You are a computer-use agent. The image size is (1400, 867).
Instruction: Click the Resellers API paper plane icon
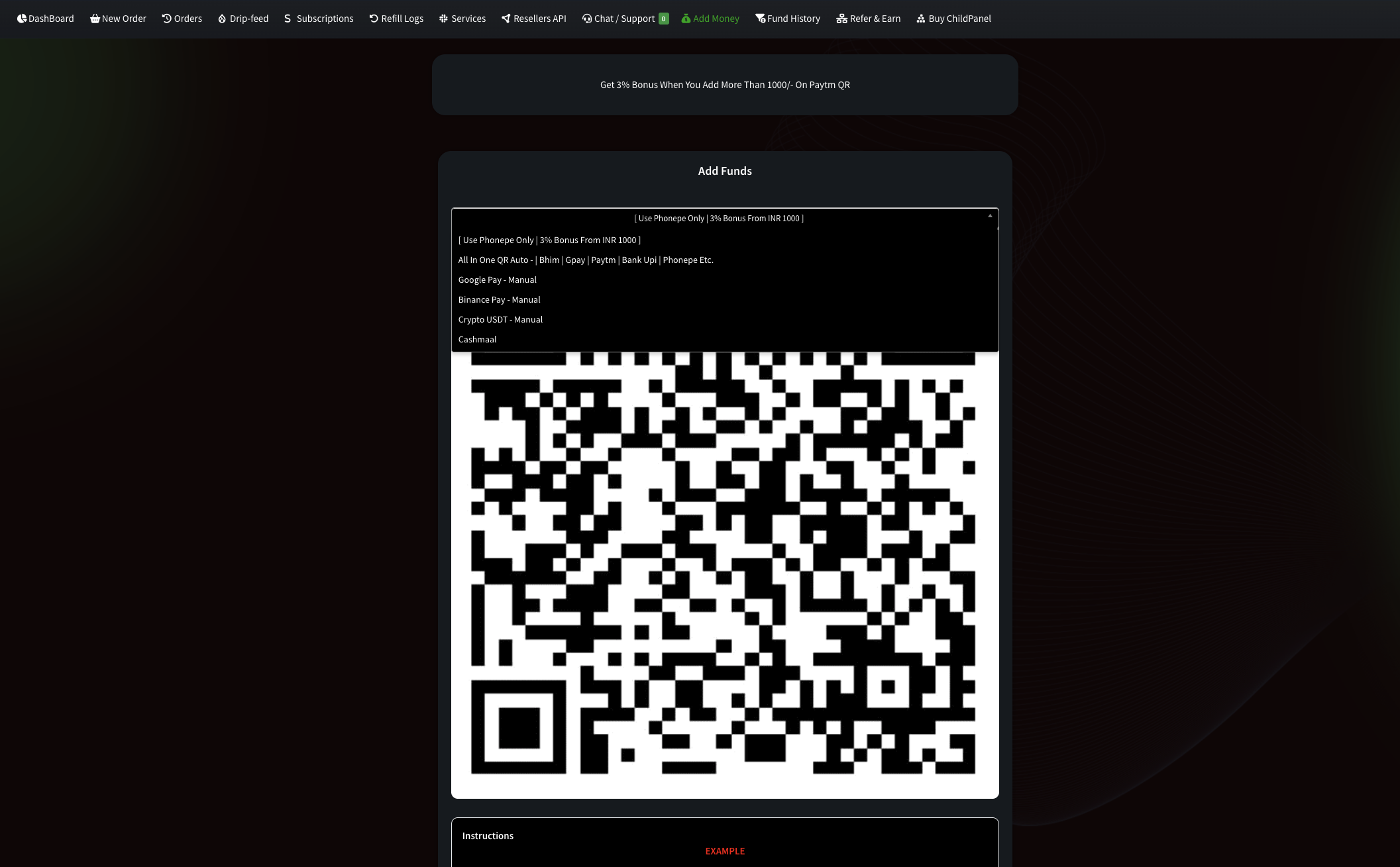click(x=506, y=19)
